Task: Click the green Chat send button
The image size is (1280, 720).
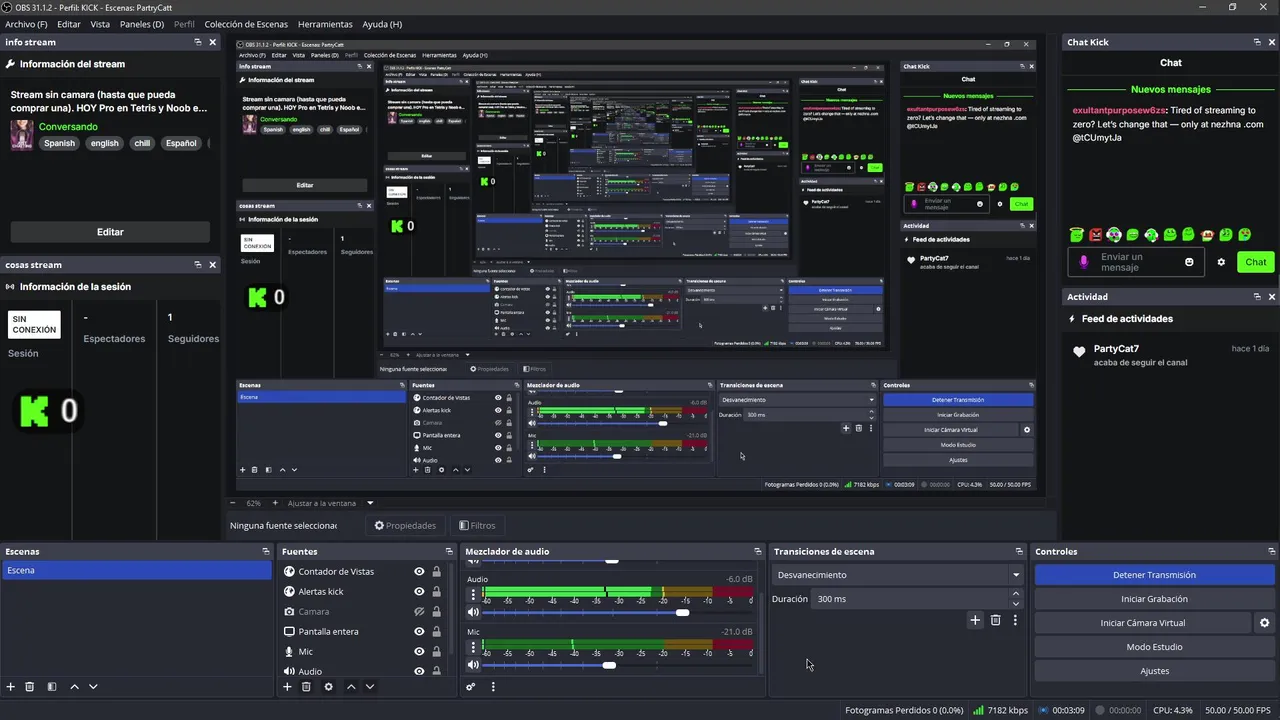Action: tap(1255, 262)
